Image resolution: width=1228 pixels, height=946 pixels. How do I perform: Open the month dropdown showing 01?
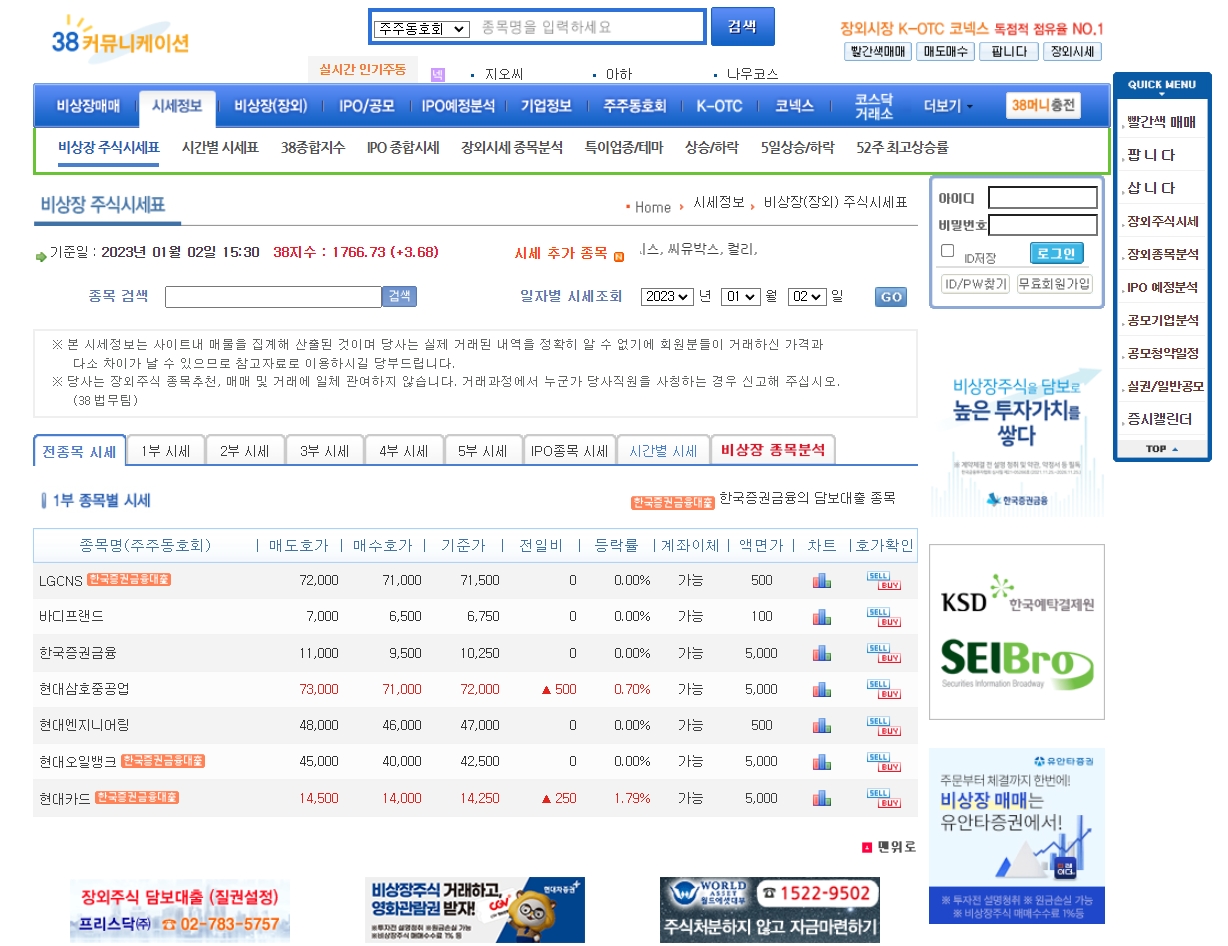[x=740, y=297]
